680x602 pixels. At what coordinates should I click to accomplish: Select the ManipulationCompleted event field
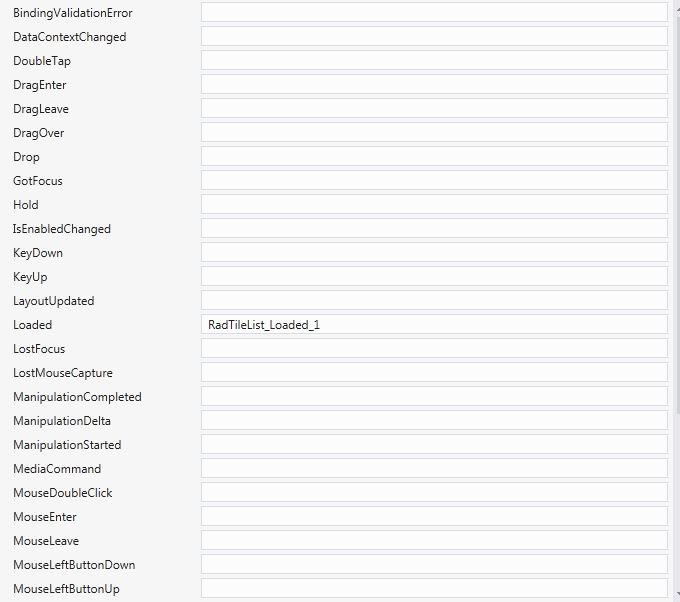[x=434, y=396]
